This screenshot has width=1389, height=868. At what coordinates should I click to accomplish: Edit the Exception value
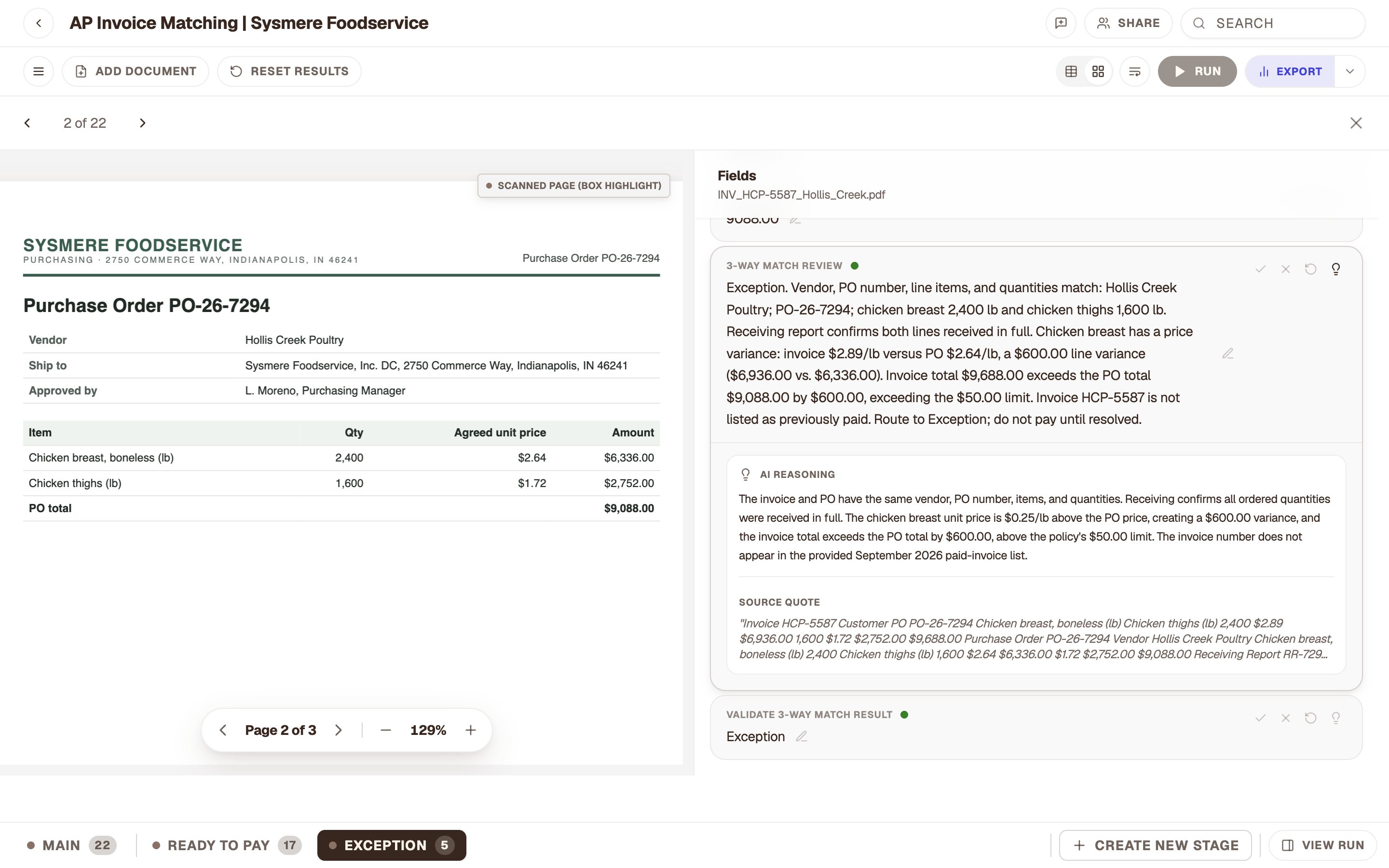coord(802,736)
